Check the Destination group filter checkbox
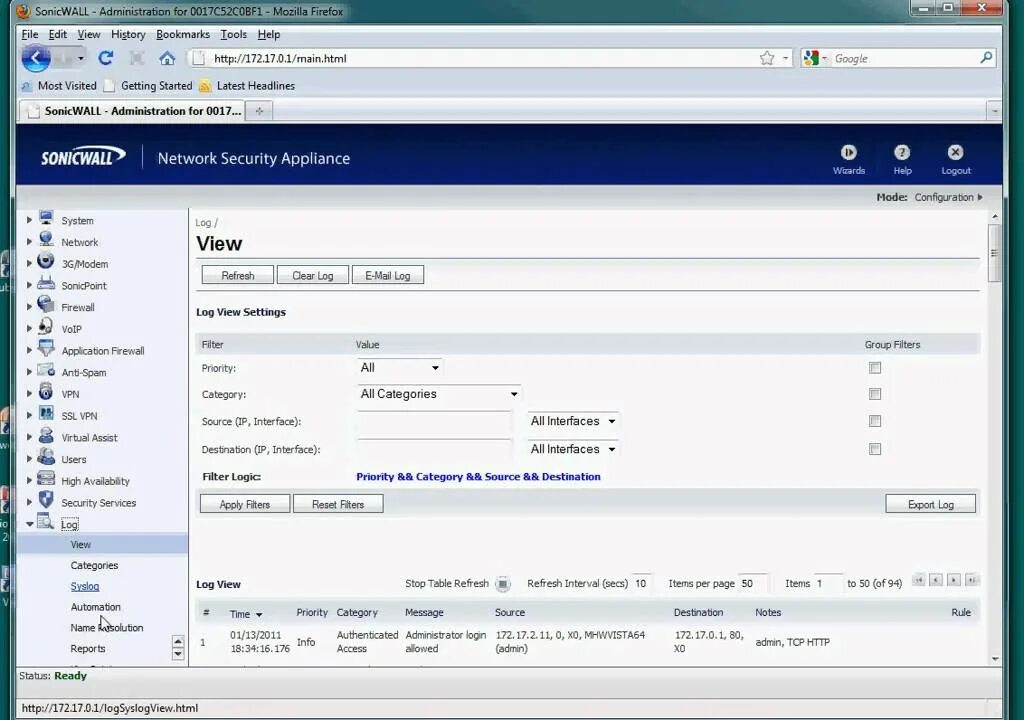This screenshot has width=1024, height=720. [x=875, y=450]
